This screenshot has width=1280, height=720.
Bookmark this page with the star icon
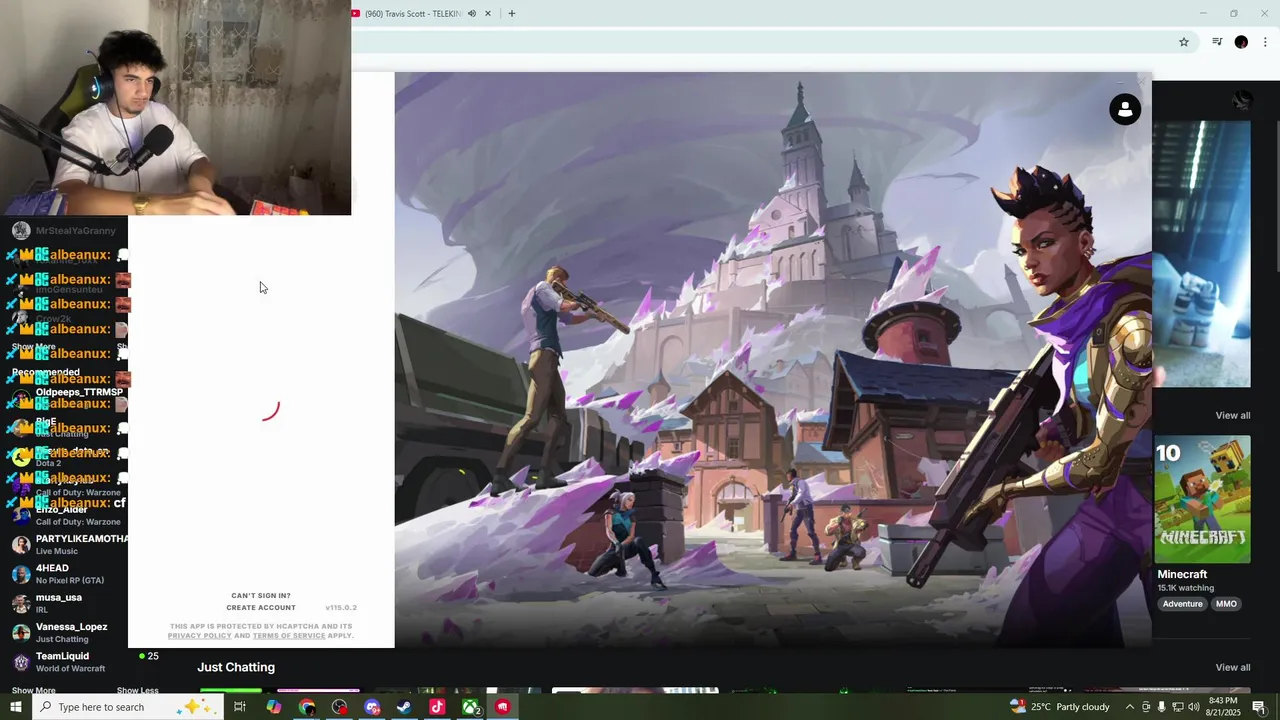[1184, 42]
